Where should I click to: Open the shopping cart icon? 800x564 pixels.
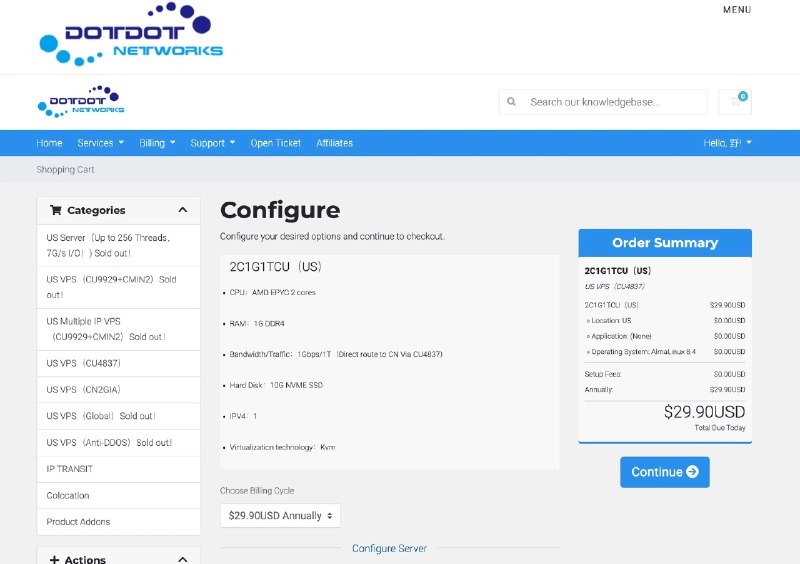coord(735,102)
